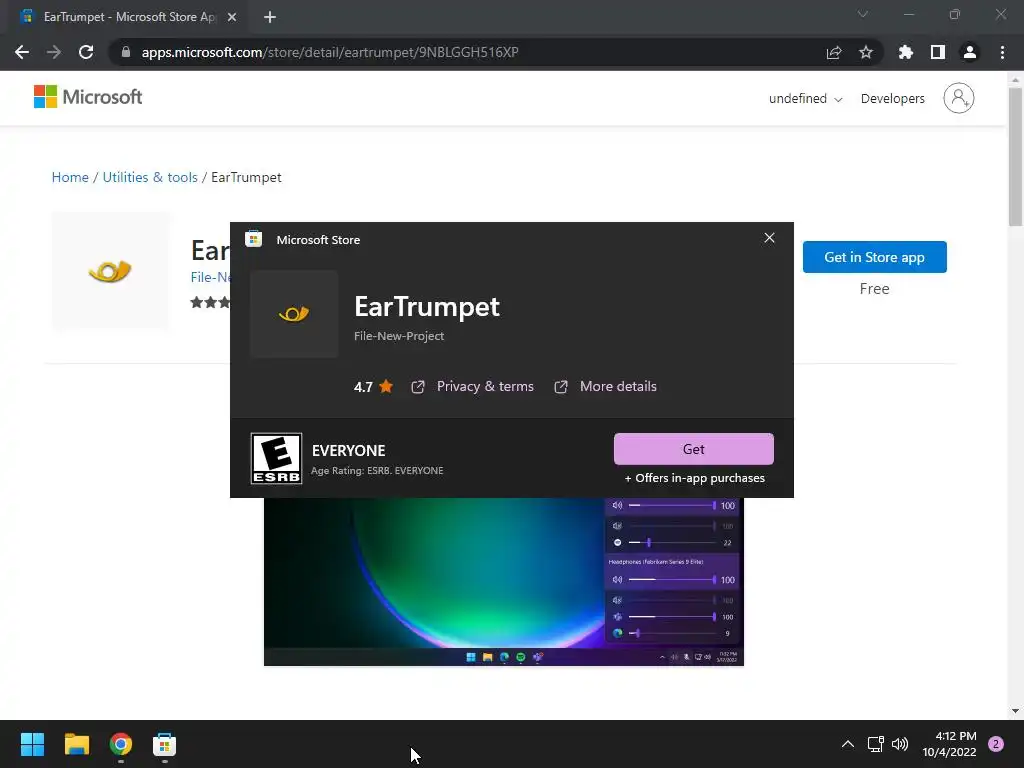Click the File-New-Project publisher text in popup
Screen dimensions: 1024x768
pyautogui.click(x=399, y=336)
